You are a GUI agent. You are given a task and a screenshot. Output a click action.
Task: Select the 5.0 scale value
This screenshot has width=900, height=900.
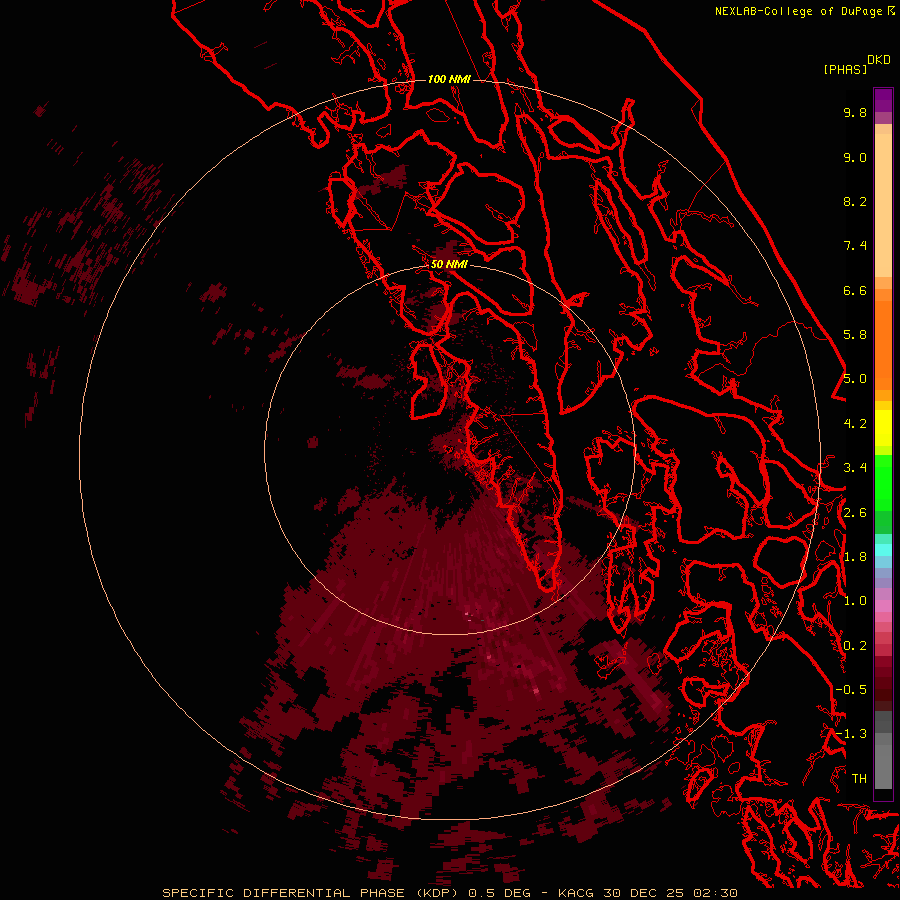tap(855, 379)
